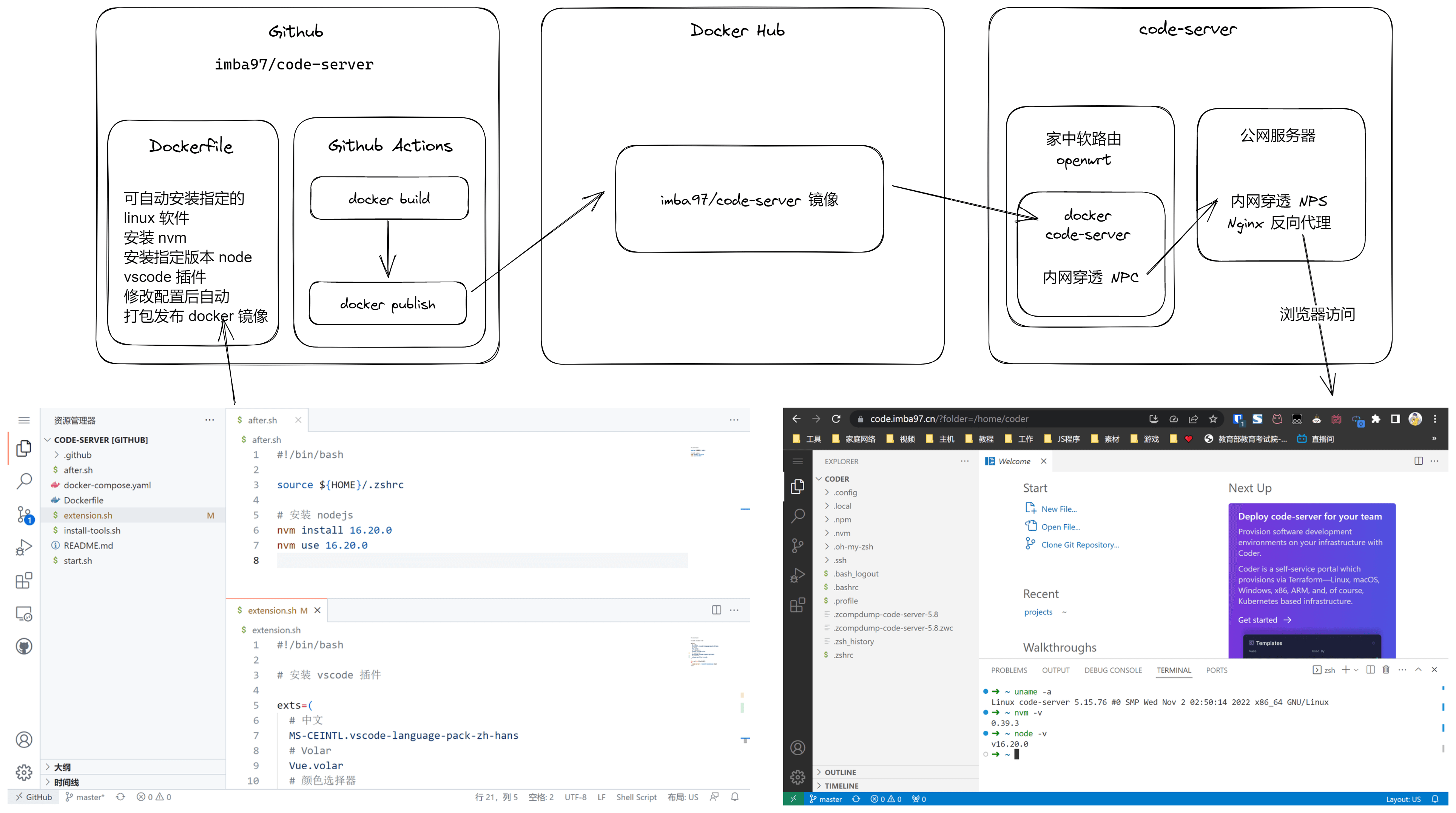Open Search view in left VS Code sidebar
Image resolution: width=1456 pixels, height=813 pixels.
(24, 481)
